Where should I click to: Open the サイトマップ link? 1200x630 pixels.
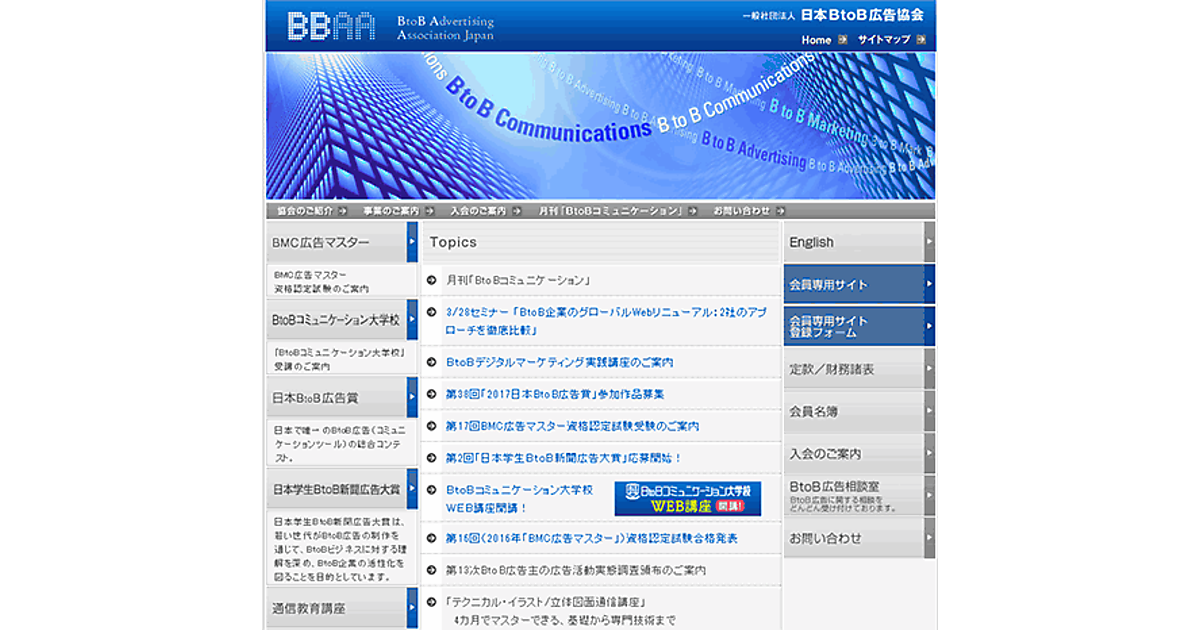tap(884, 40)
